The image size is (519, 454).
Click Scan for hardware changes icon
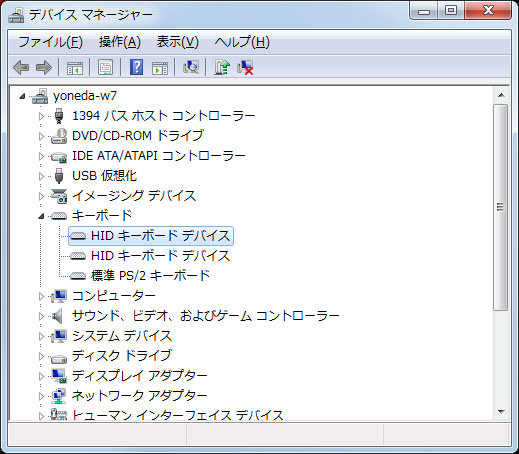coord(191,67)
